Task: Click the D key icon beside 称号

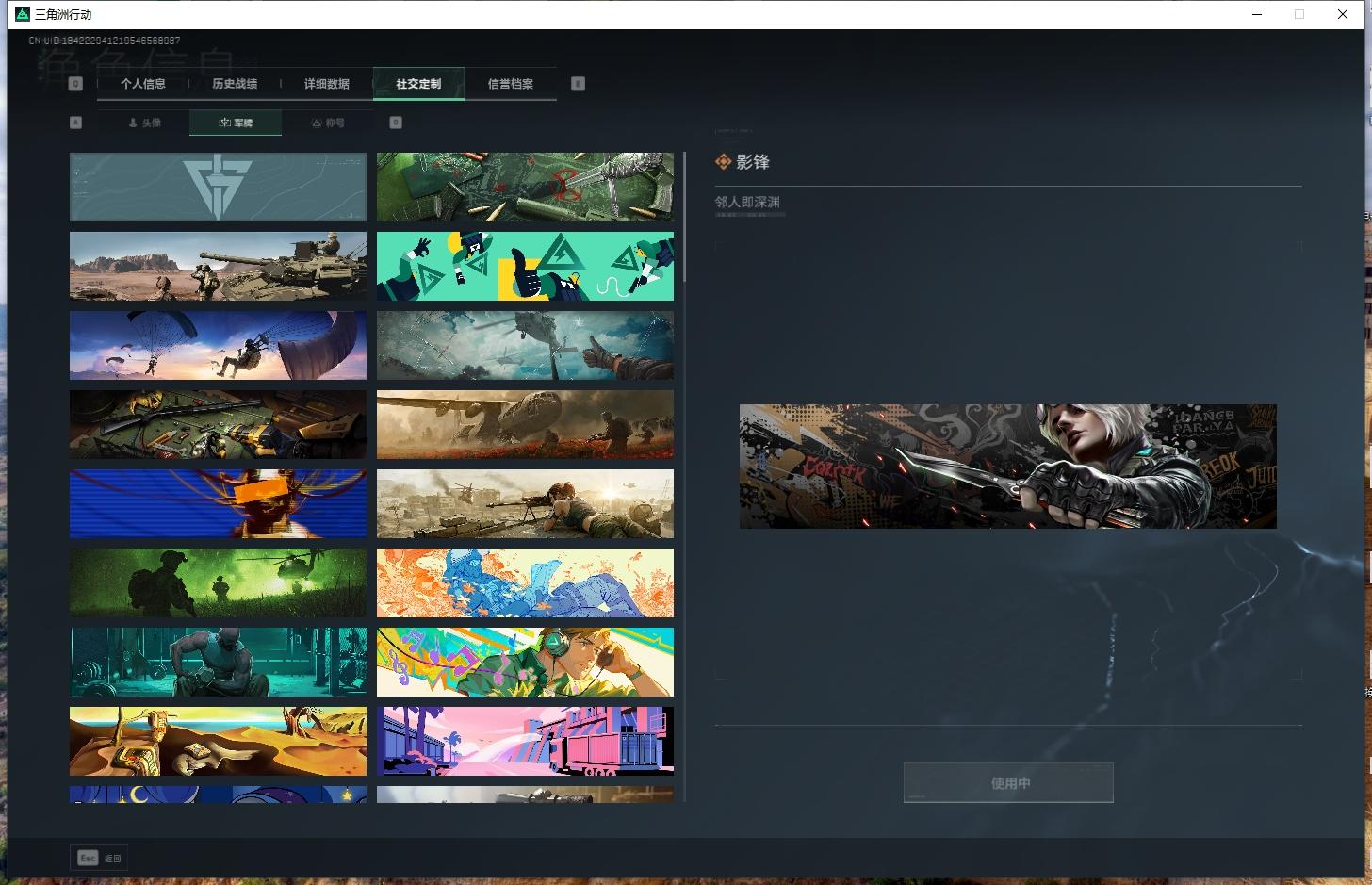Action: coord(396,123)
